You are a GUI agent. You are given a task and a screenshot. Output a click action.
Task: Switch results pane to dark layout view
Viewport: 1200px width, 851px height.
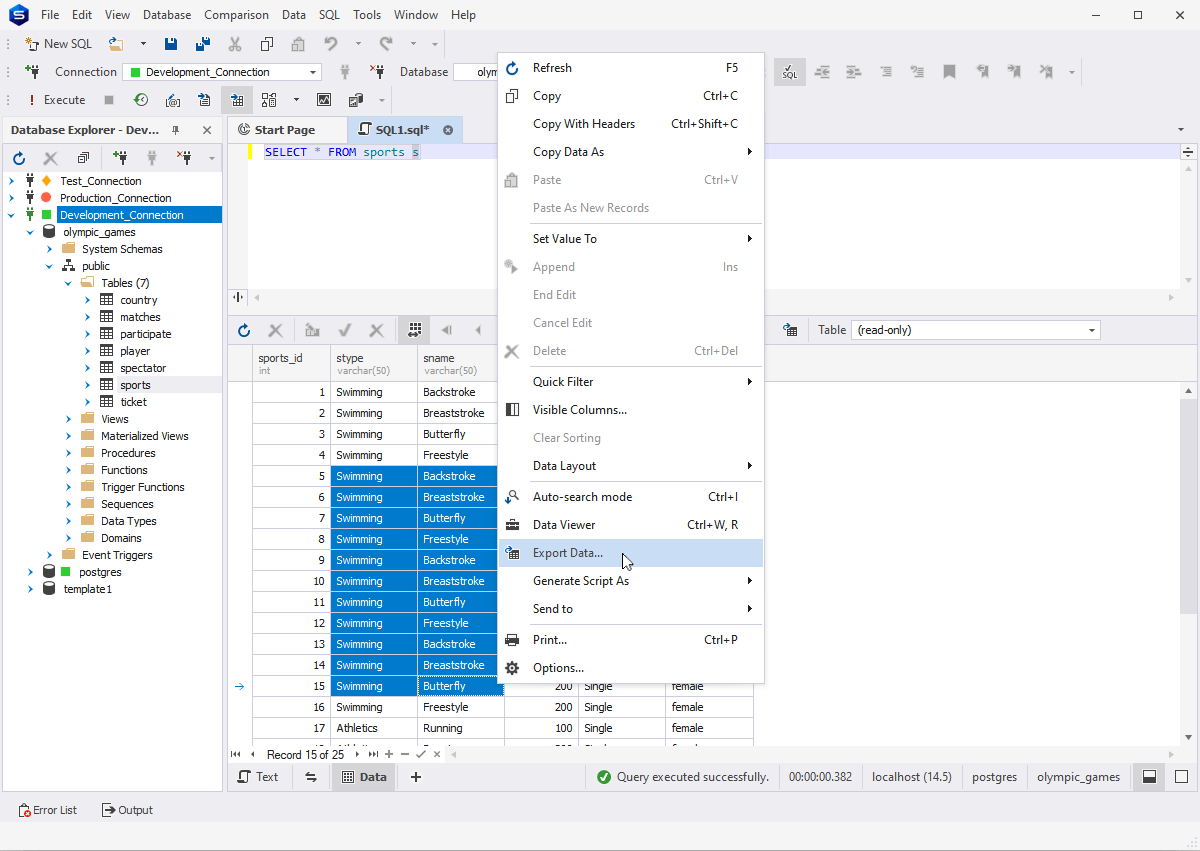[x=1148, y=776]
